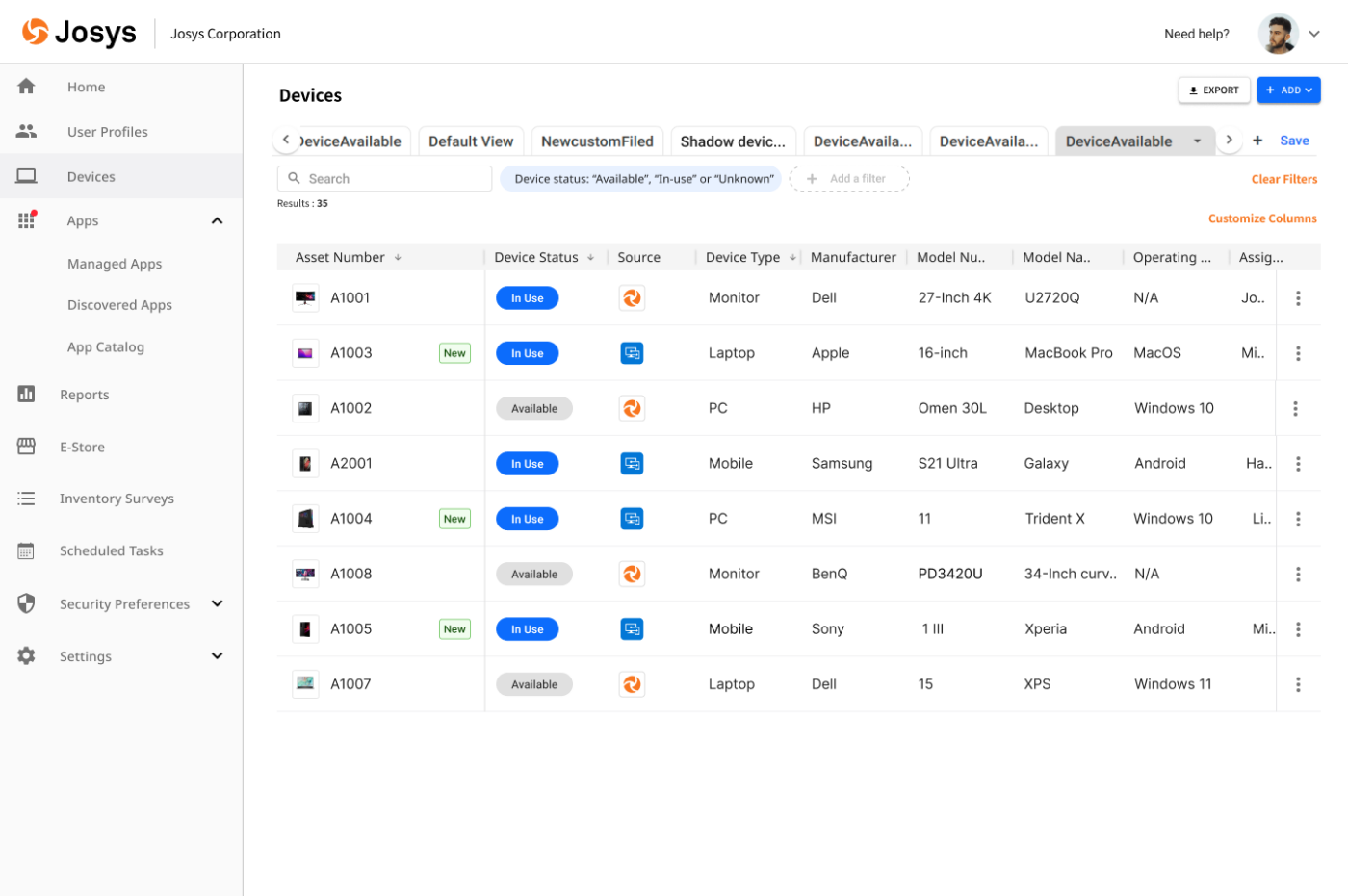This screenshot has height=896, width=1348.
Task: Click asset number A1005
Action: 351,629
